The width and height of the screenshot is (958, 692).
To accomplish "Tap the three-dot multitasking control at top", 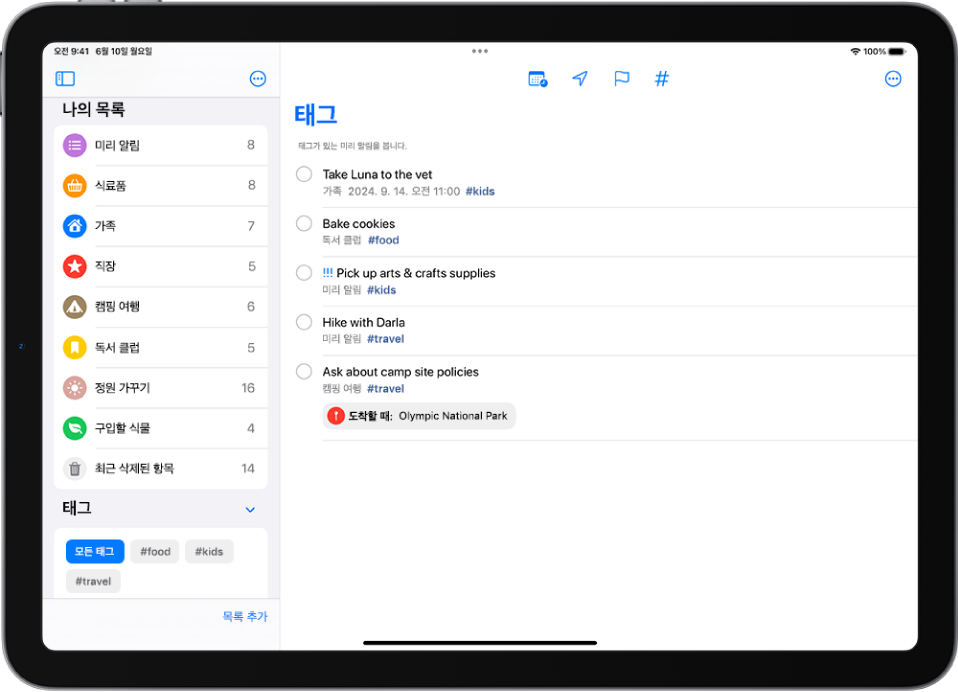I will click(x=480, y=51).
